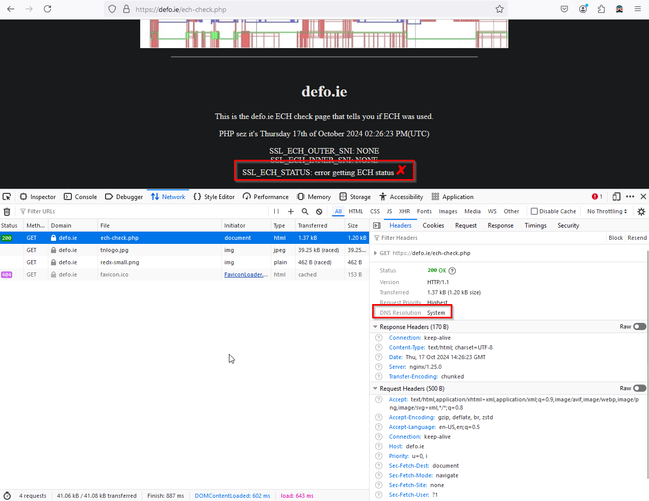Screen dimensions: 649x501
Task: Focus the Filter Headers input field
Action: click(x=488, y=238)
